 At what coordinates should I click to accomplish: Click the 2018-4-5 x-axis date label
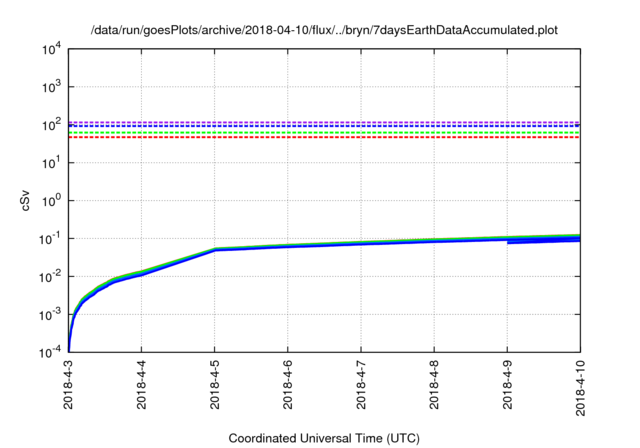(x=214, y=384)
